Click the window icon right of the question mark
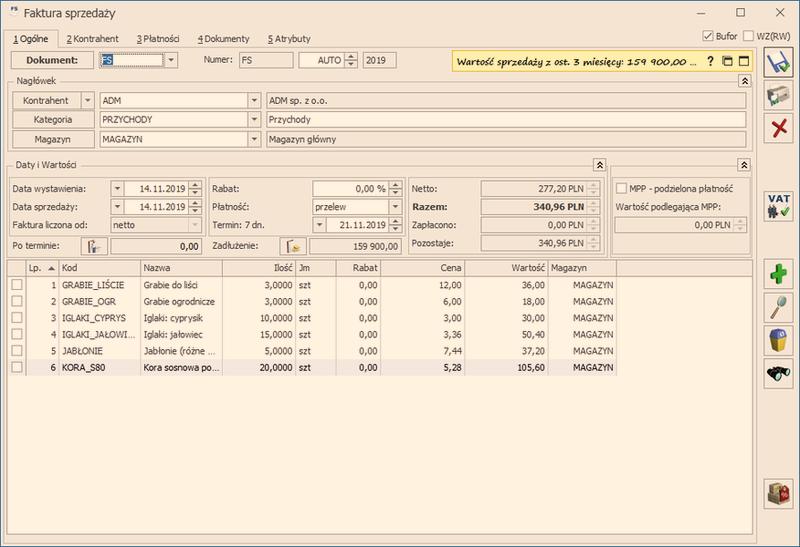The height and width of the screenshot is (547, 800). pyautogui.click(x=728, y=61)
